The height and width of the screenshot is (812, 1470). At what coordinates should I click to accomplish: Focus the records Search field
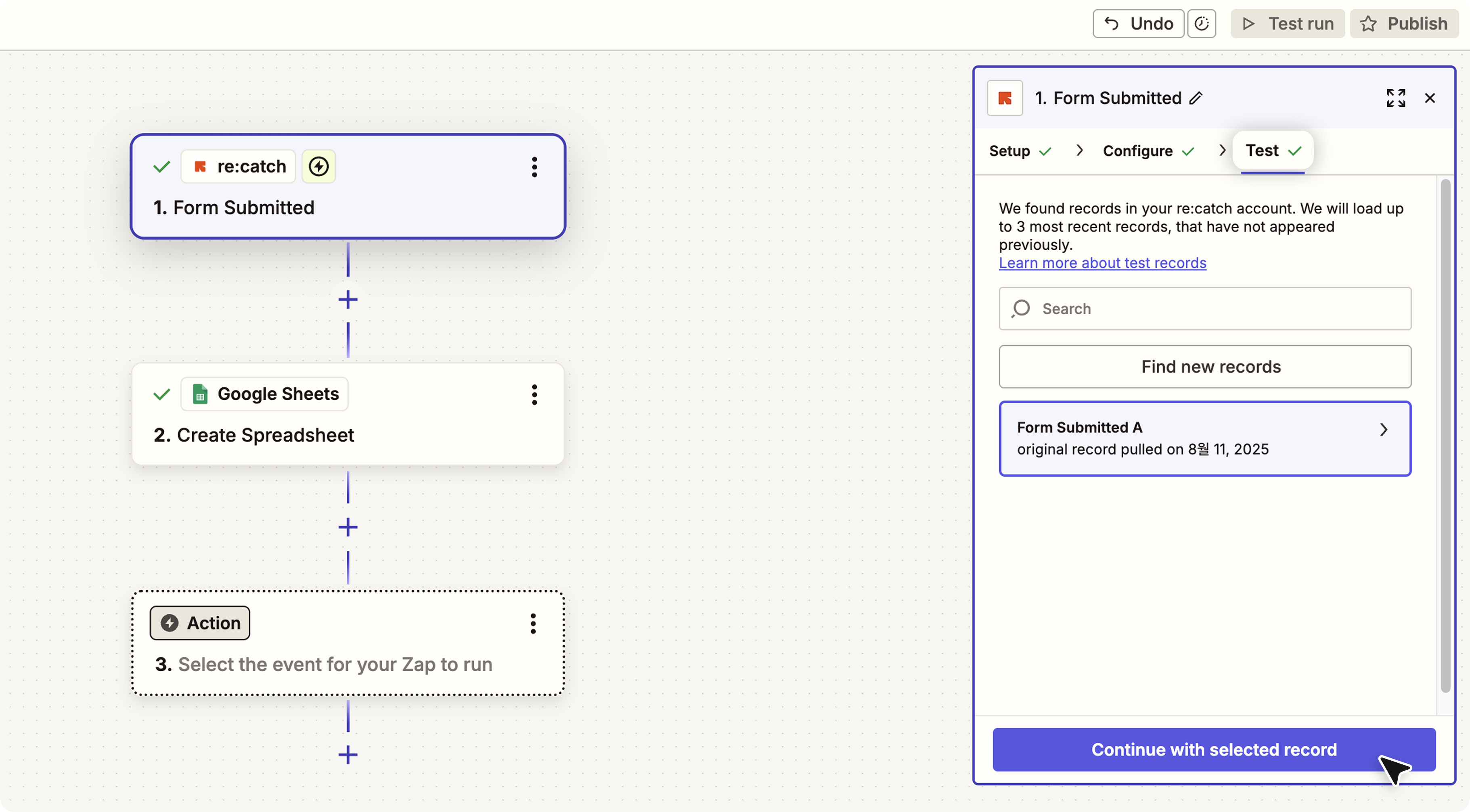(x=1205, y=309)
